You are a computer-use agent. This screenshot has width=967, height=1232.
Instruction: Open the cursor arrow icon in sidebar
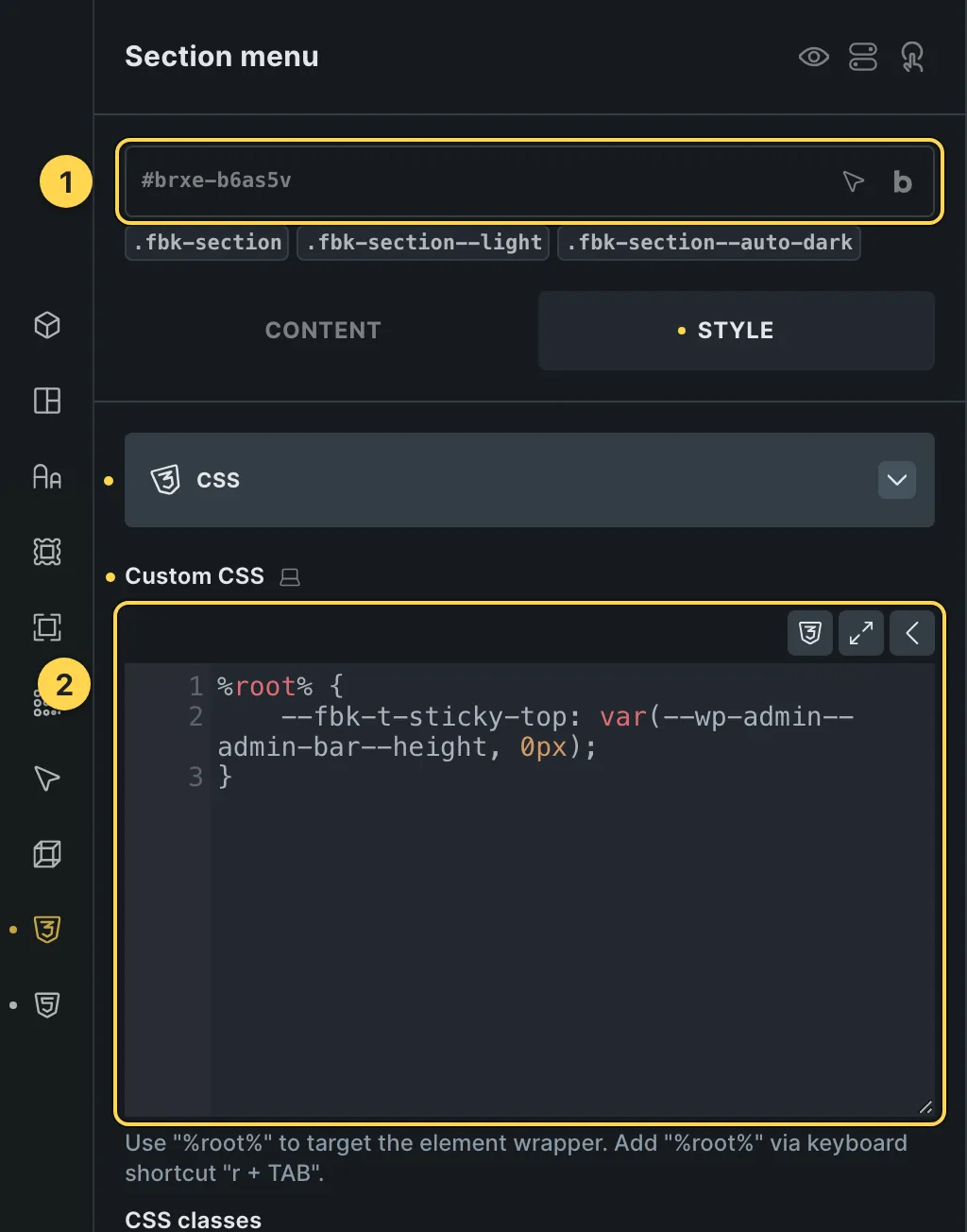(x=47, y=779)
